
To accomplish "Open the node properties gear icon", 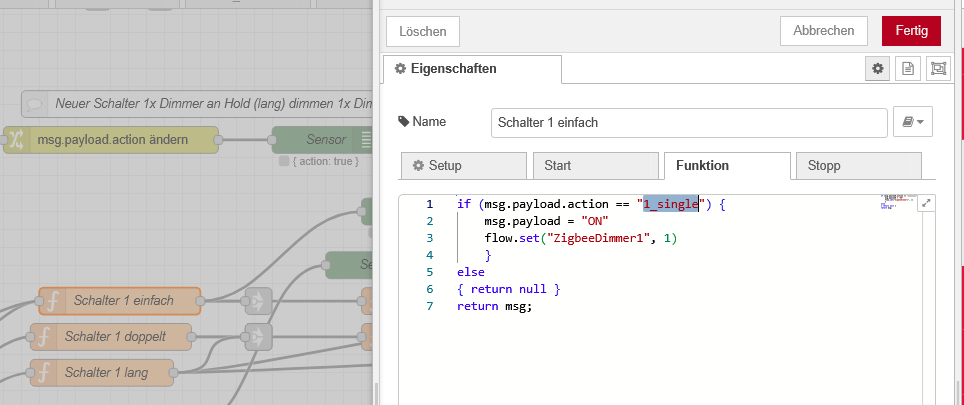I will click(x=878, y=69).
